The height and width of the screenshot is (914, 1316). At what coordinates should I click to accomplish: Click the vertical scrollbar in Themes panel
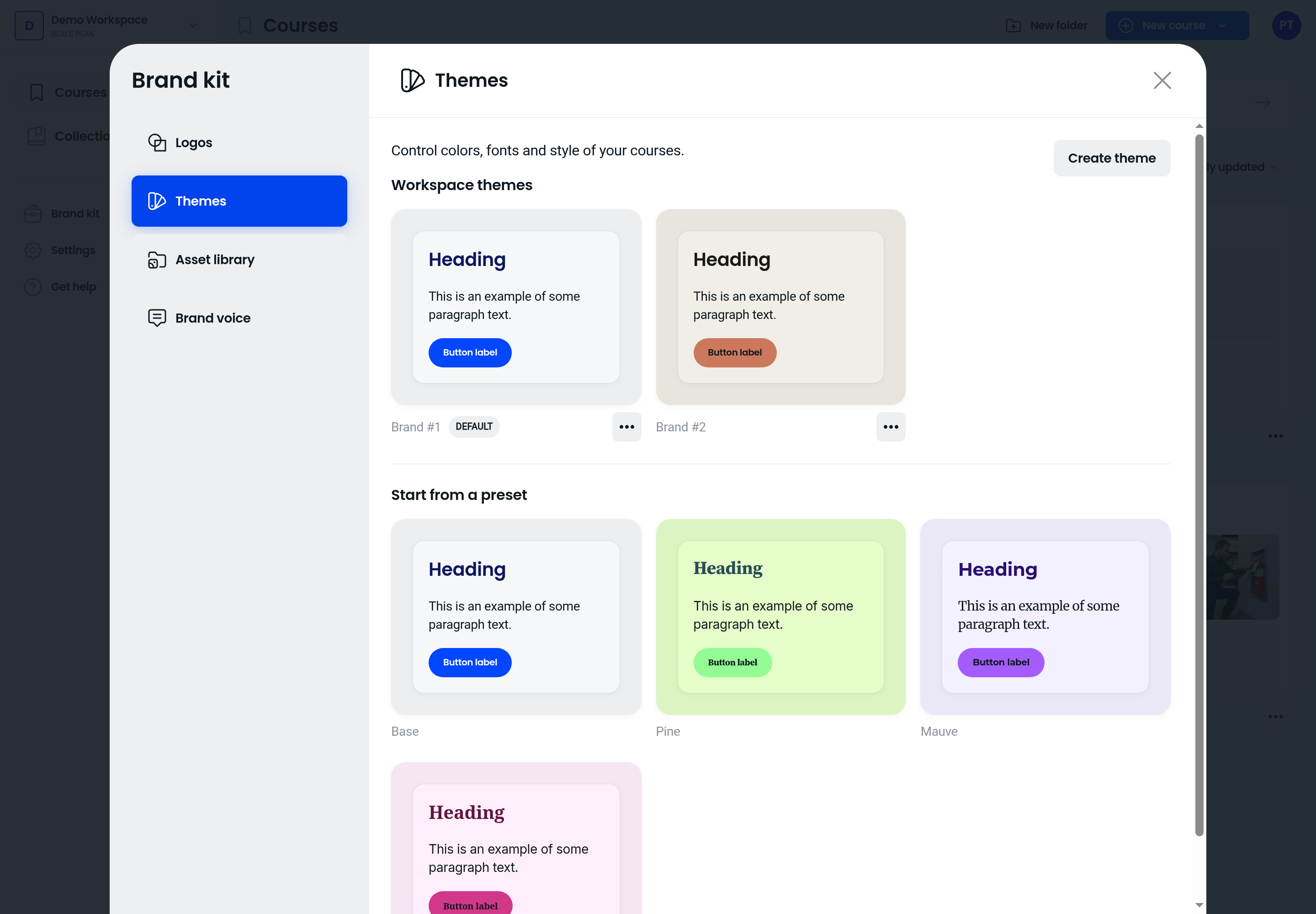point(1199,485)
